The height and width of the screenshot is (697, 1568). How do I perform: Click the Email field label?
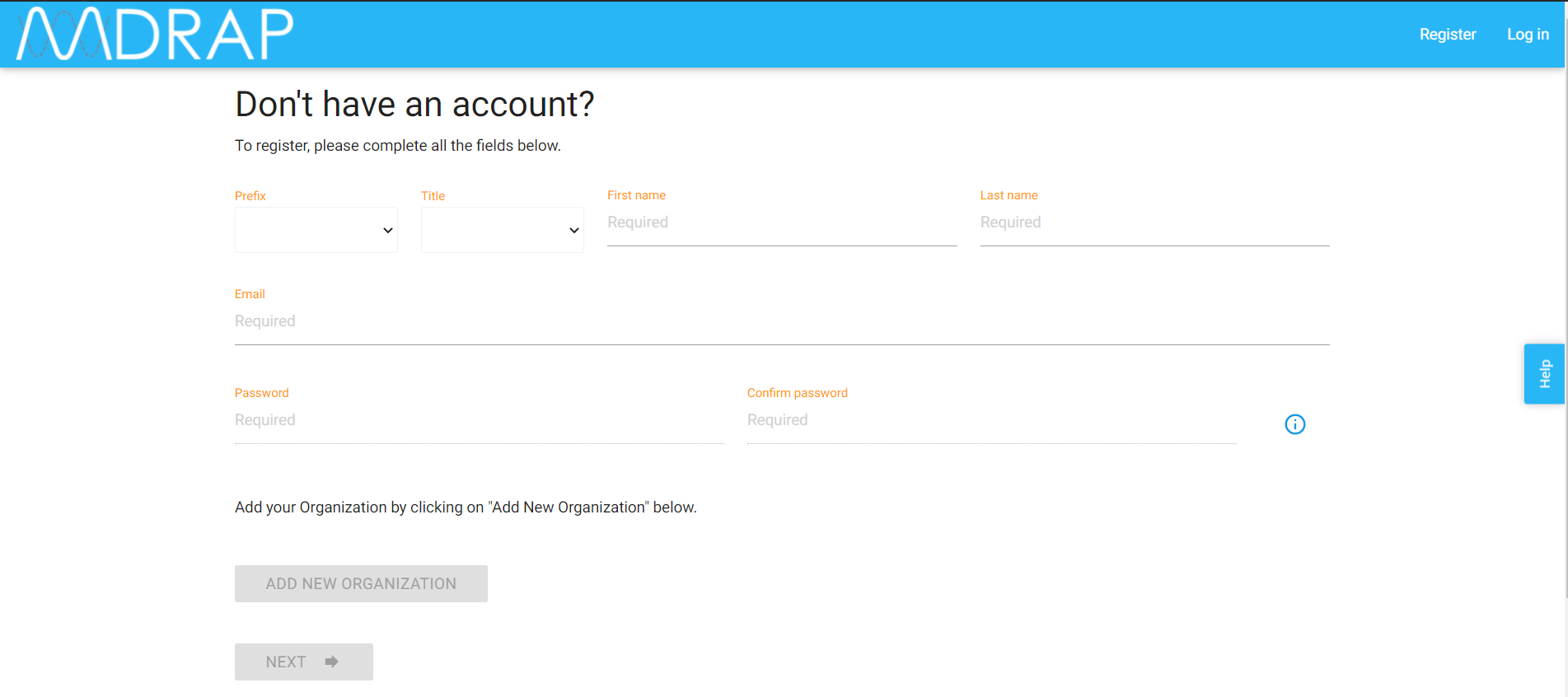(x=250, y=294)
